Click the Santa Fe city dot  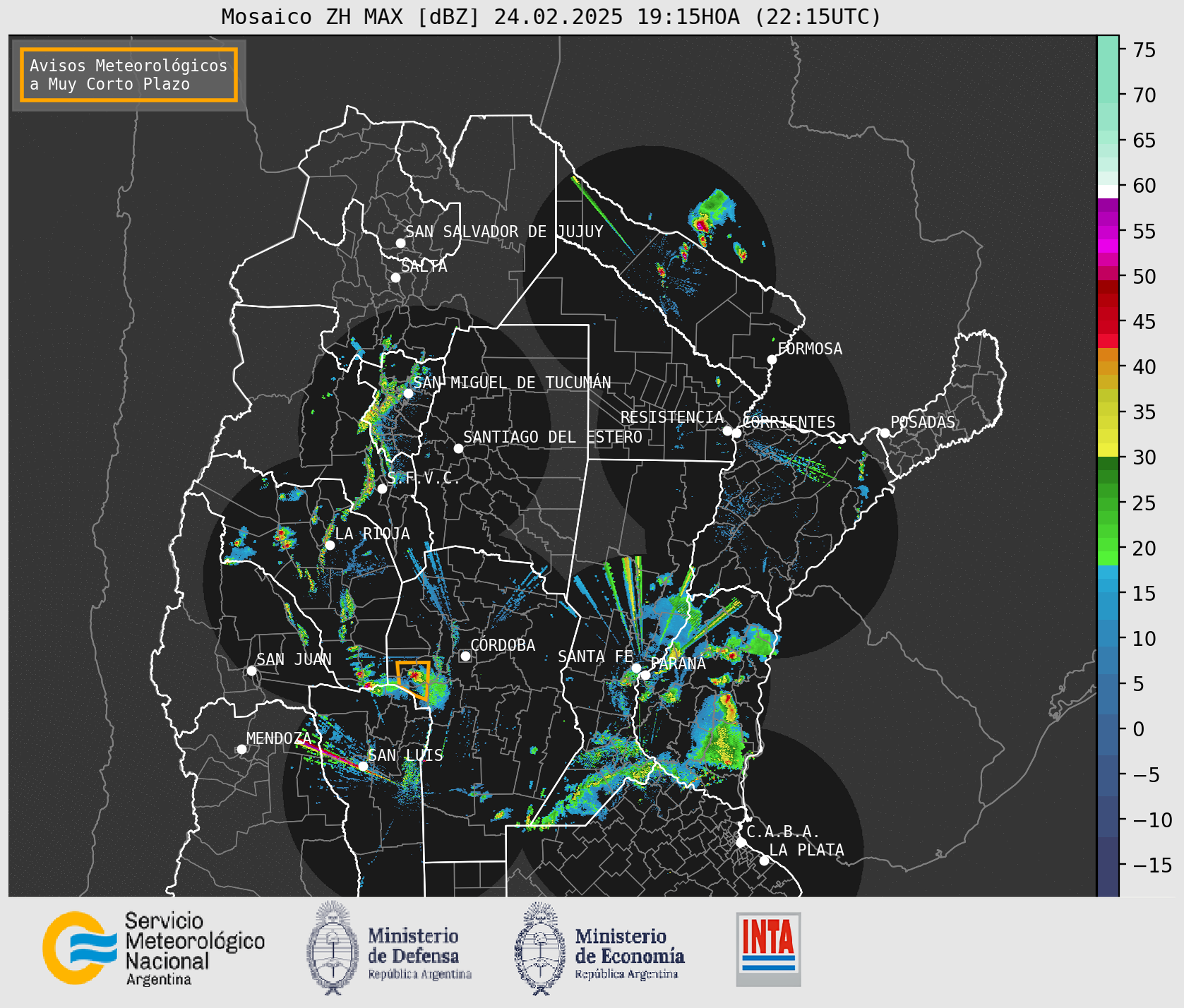[x=636, y=668]
